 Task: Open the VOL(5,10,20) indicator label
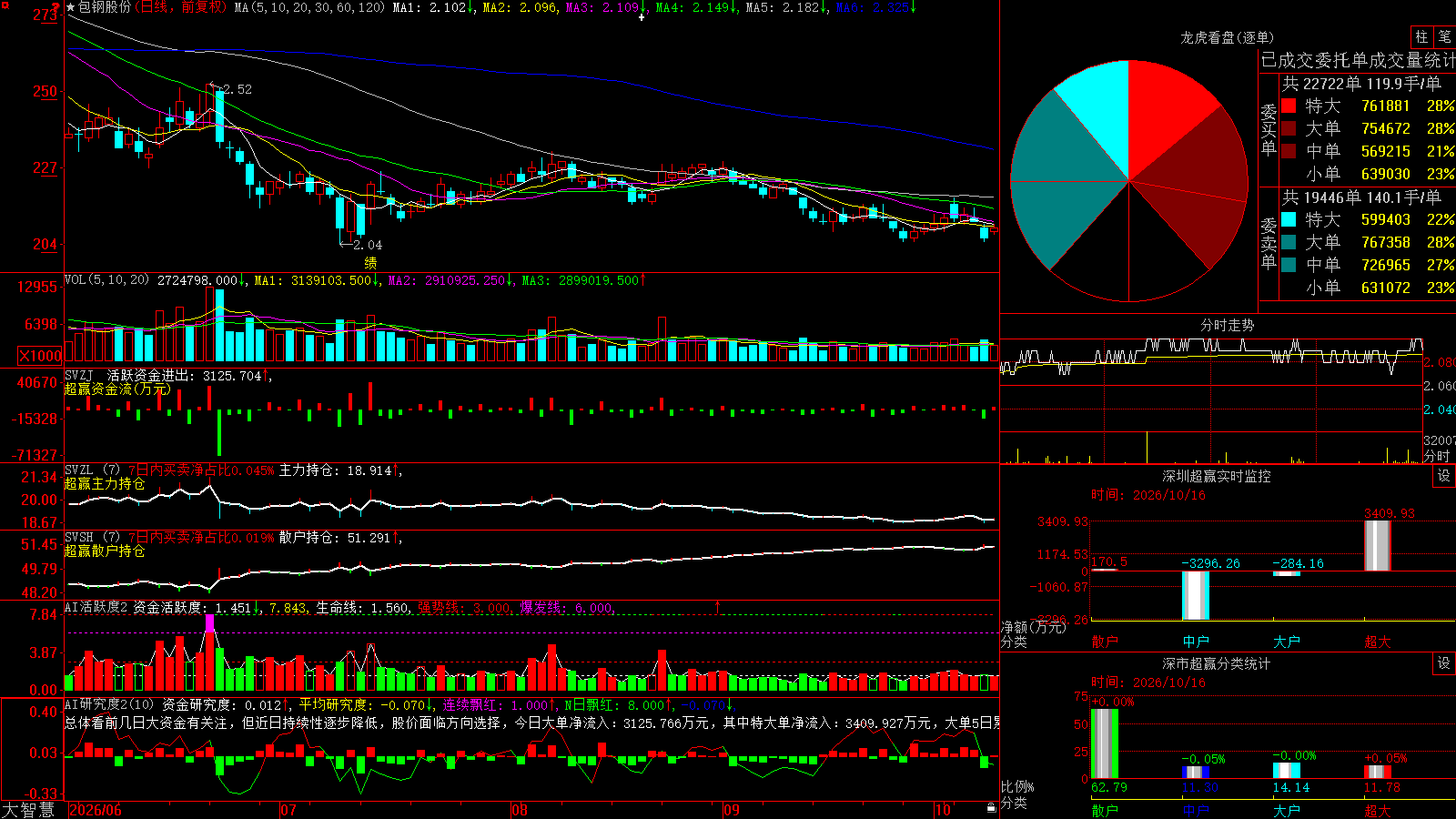click(x=107, y=280)
